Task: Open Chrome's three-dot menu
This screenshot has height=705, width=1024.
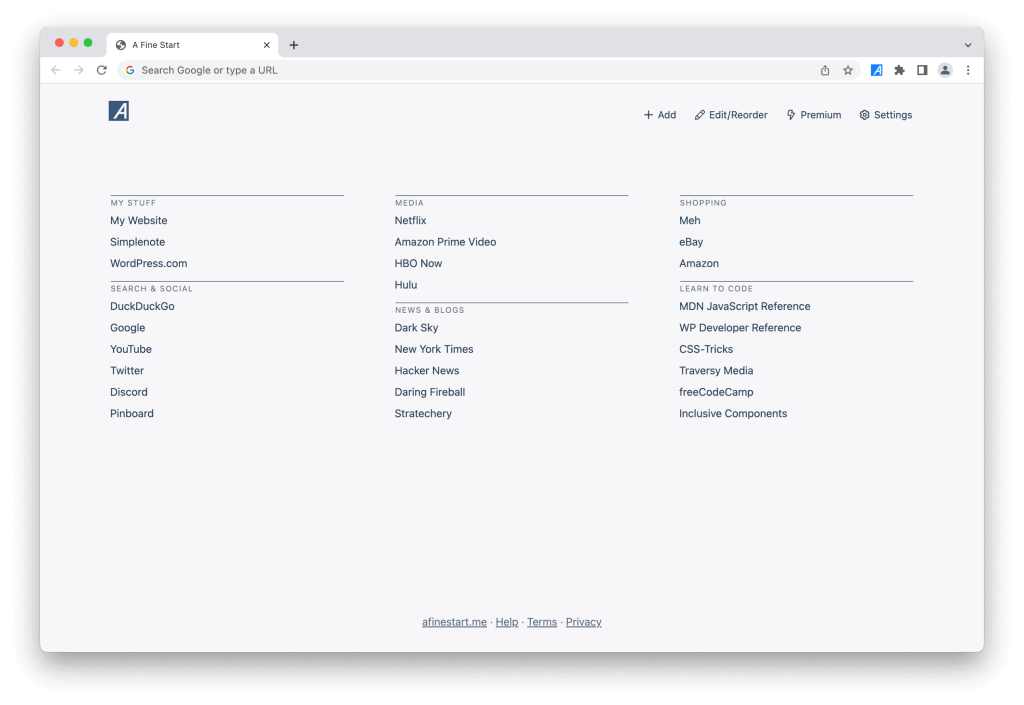Action: point(968,70)
